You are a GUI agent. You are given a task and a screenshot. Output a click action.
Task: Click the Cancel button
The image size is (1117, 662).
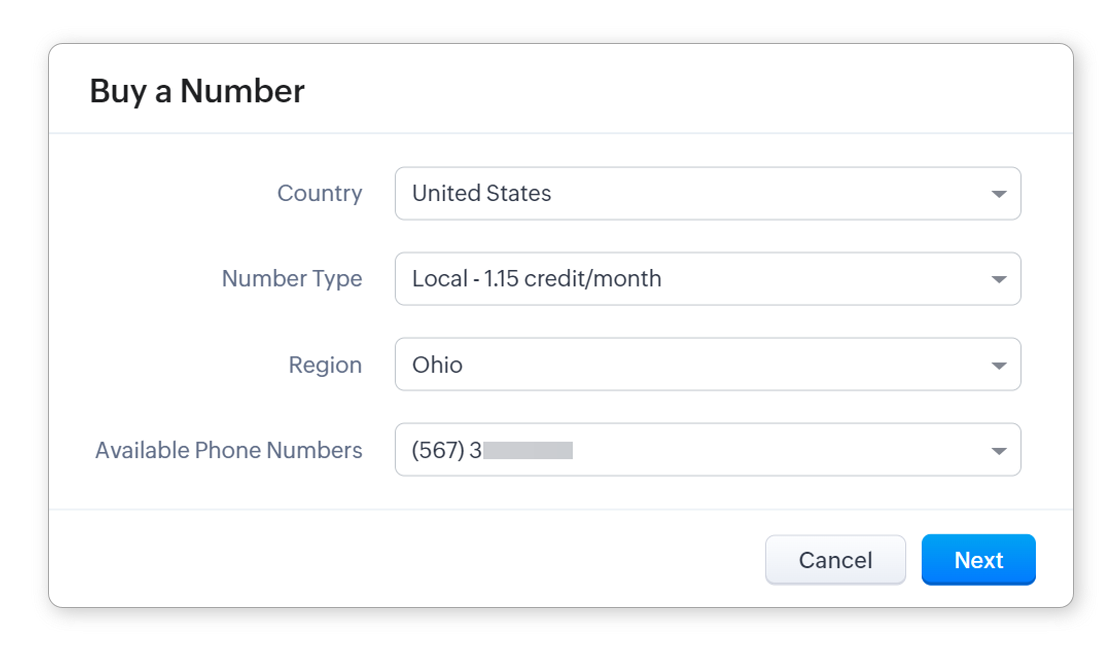[835, 560]
